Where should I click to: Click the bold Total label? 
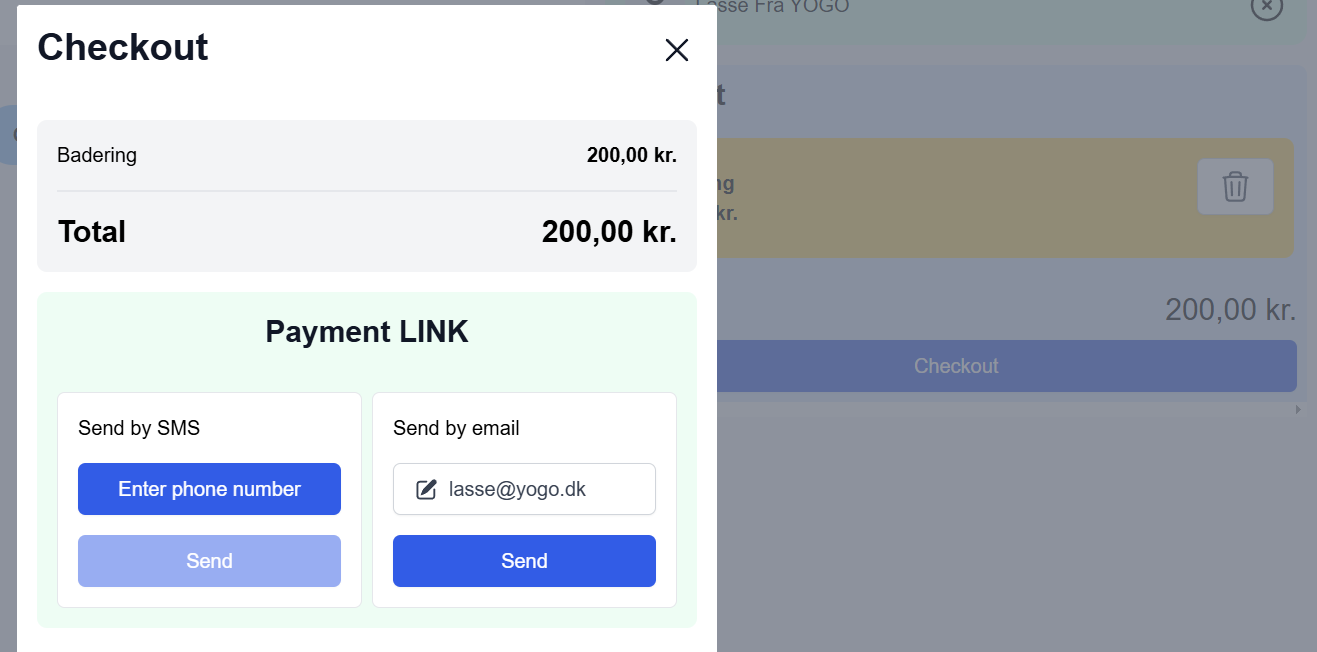pyautogui.click(x=92, y=232)
